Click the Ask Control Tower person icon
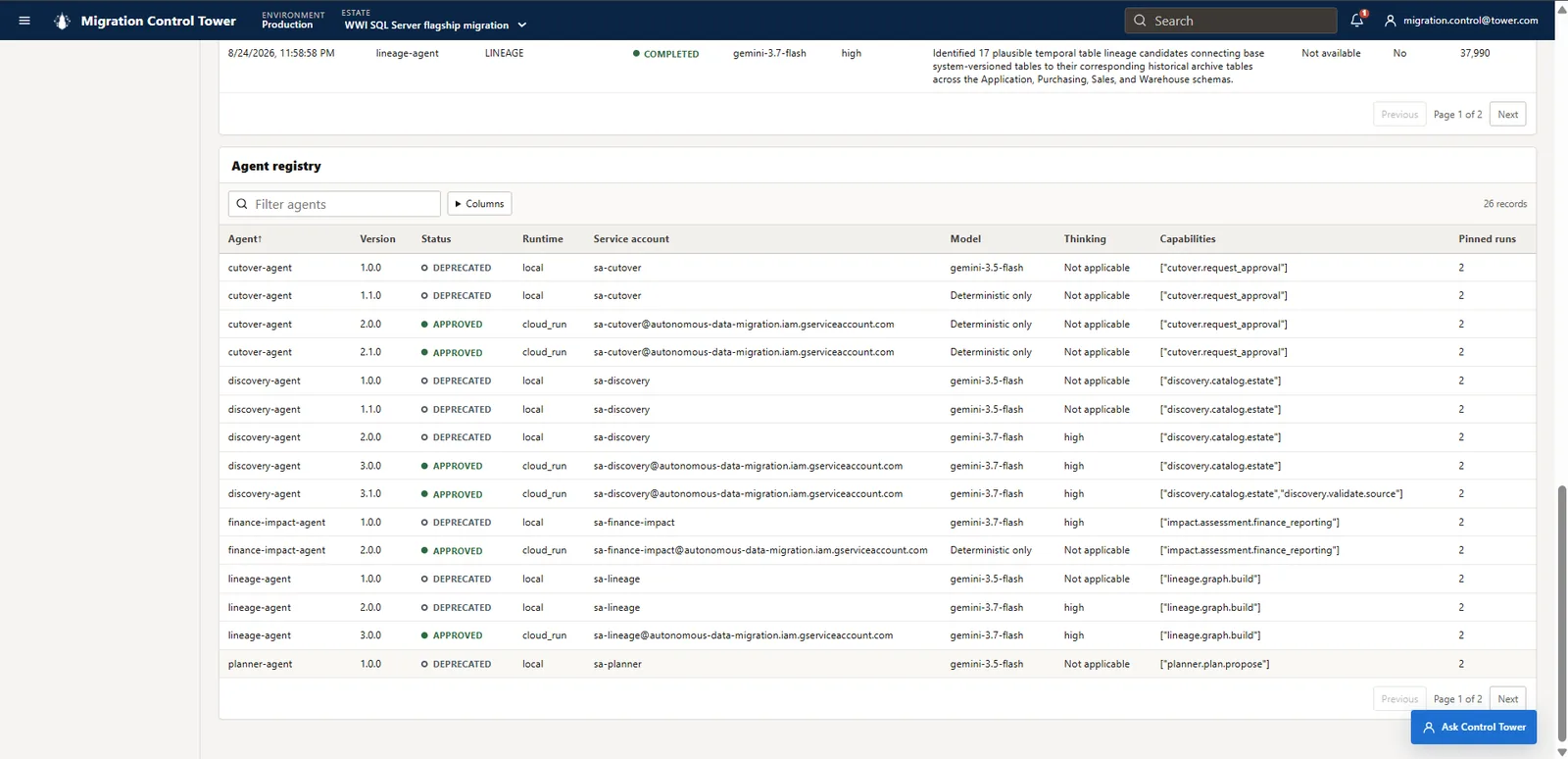This screenshot has width=1568, height=759. [1429, 728]
